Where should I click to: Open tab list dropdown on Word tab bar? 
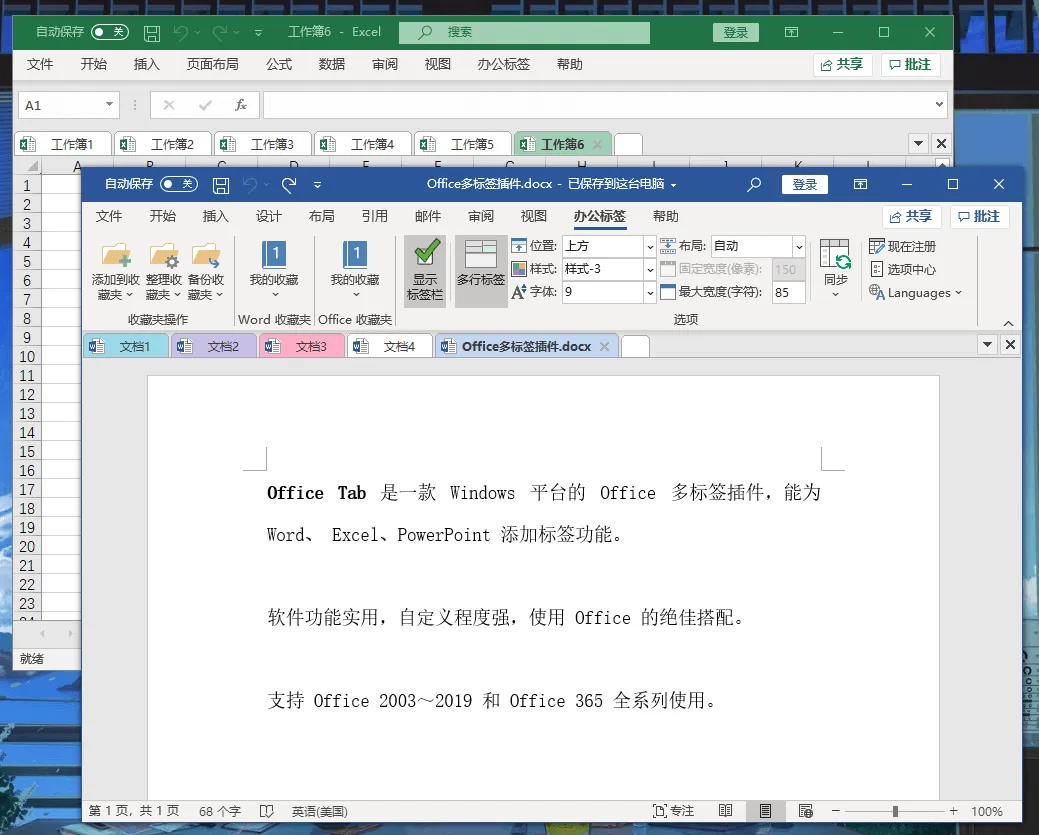point(987,345)
